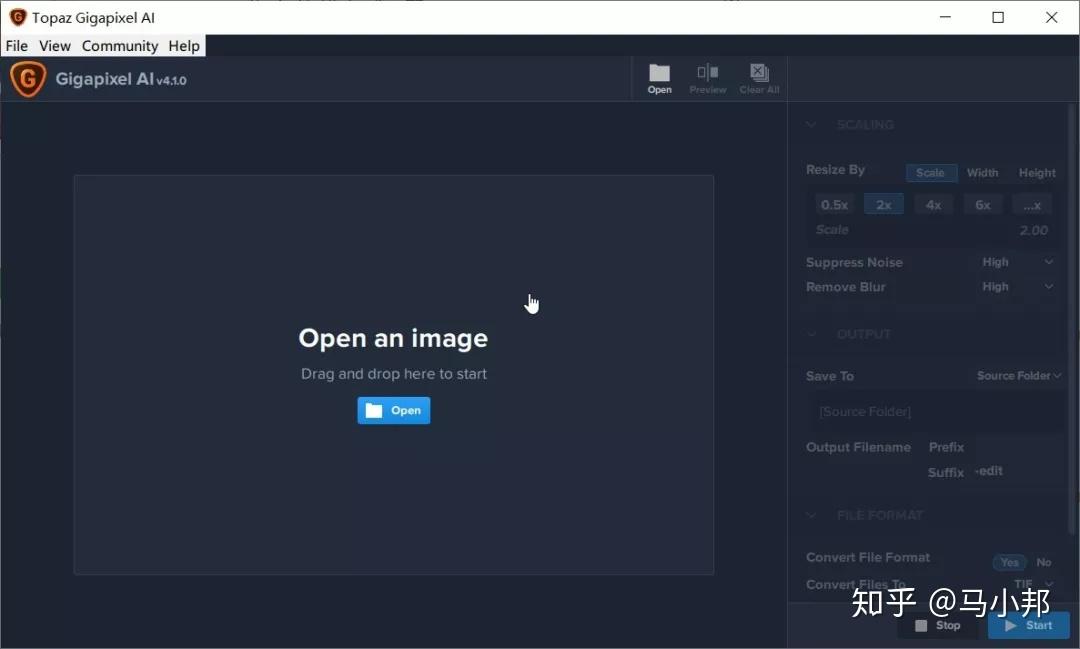Screen dimensions: 1080x649
Task: Click the Gigapixel AI shield logo
Action: click(x=28, y=79)
